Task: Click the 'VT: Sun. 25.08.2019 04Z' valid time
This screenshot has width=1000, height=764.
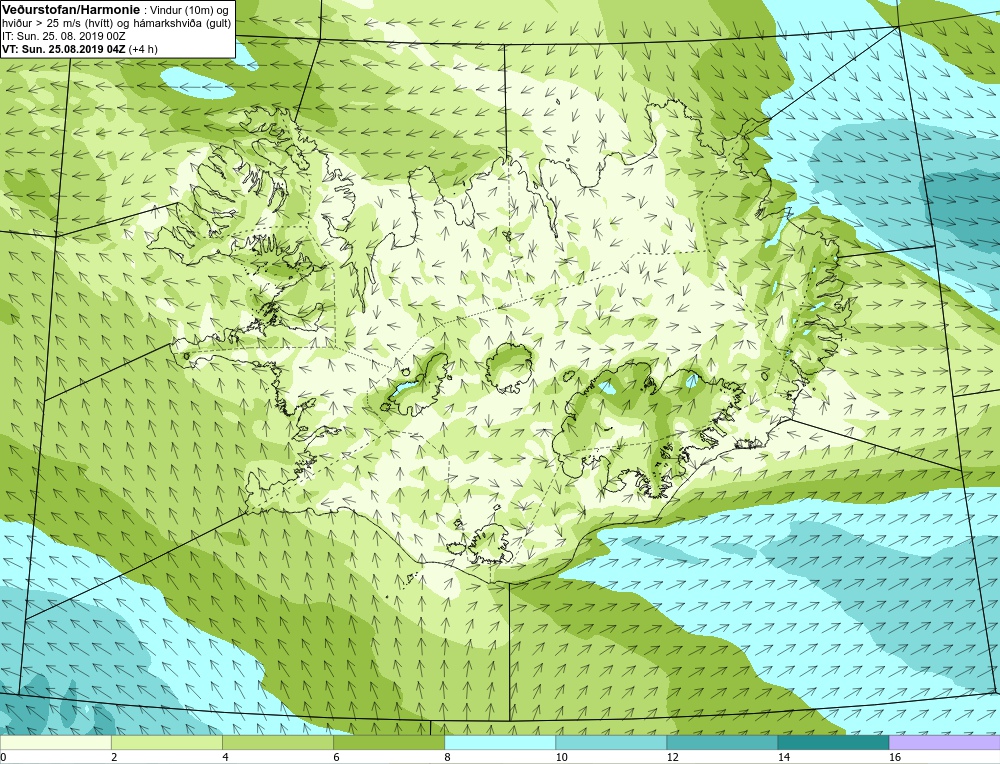Action: click(64, 49)
